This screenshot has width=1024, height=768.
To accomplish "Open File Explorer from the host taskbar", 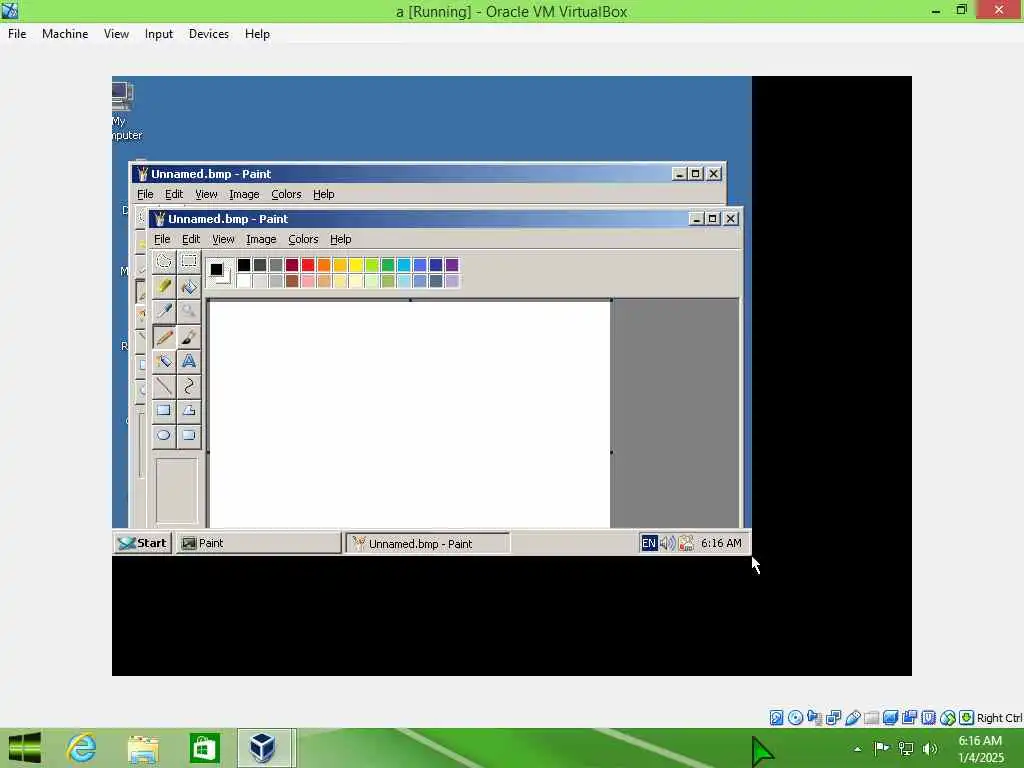I will [x=143, y=748].
